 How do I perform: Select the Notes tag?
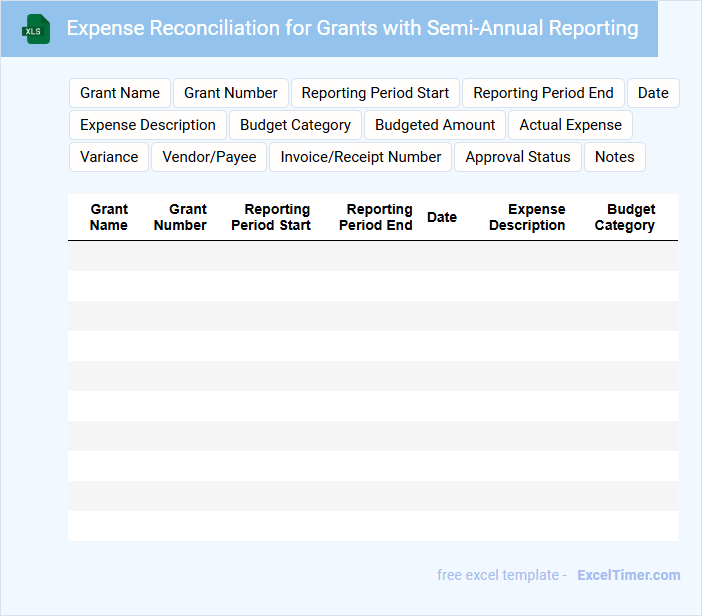(614, 157)
